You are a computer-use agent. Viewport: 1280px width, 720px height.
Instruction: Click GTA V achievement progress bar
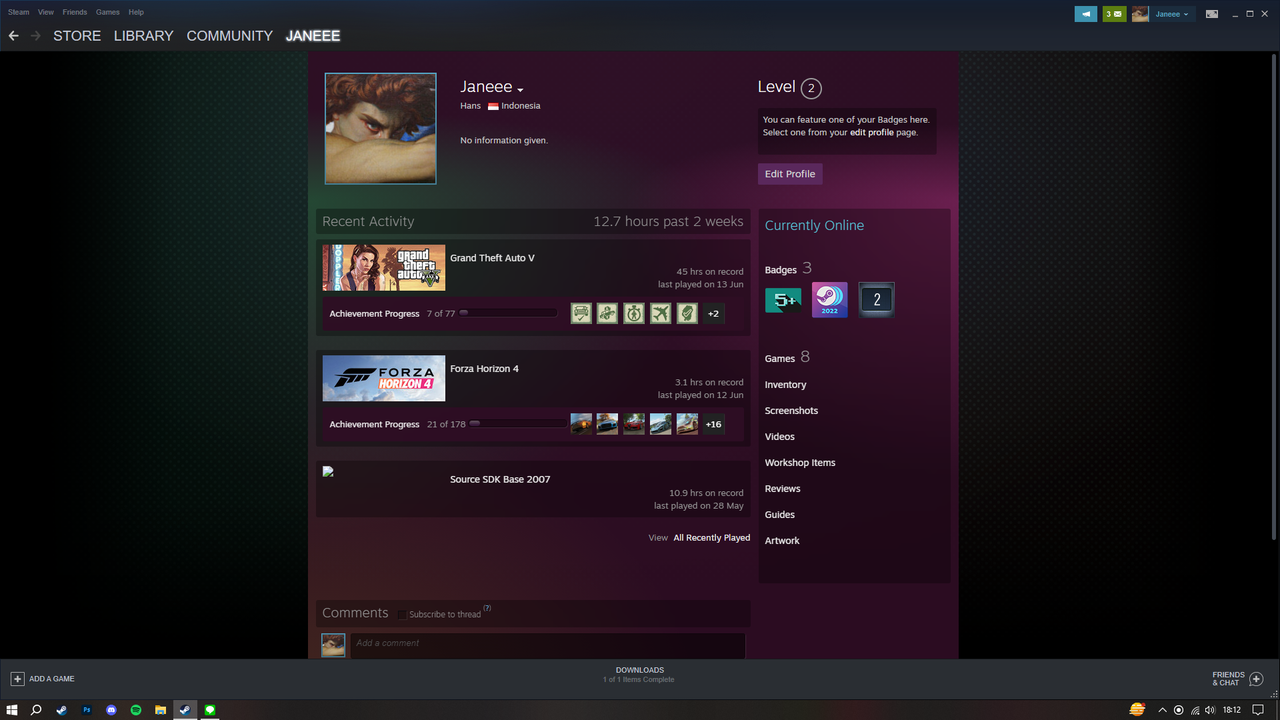508,313
